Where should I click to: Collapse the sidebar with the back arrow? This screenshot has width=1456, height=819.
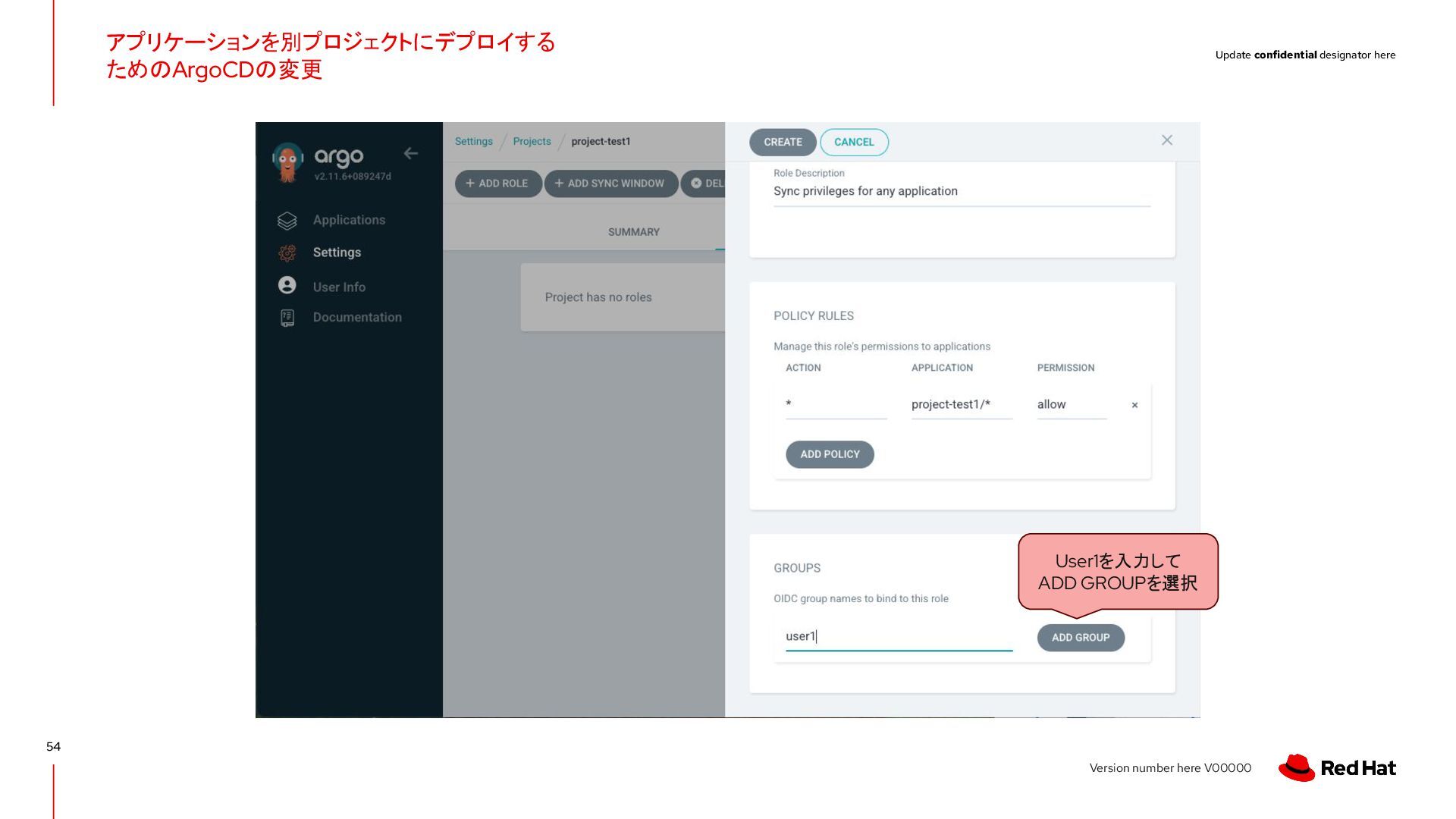point(411,153)
